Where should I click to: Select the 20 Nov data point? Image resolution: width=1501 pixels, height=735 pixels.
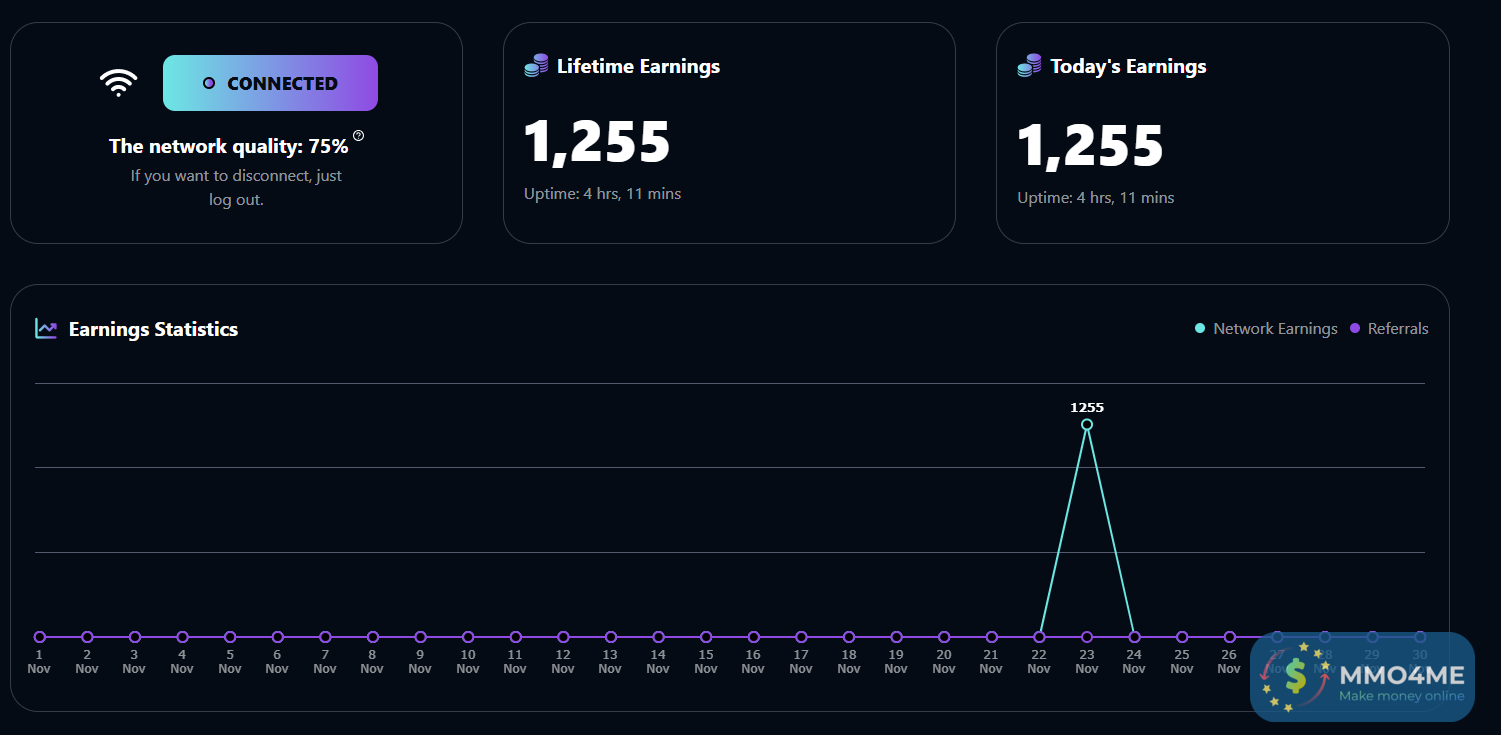point(944,637)
